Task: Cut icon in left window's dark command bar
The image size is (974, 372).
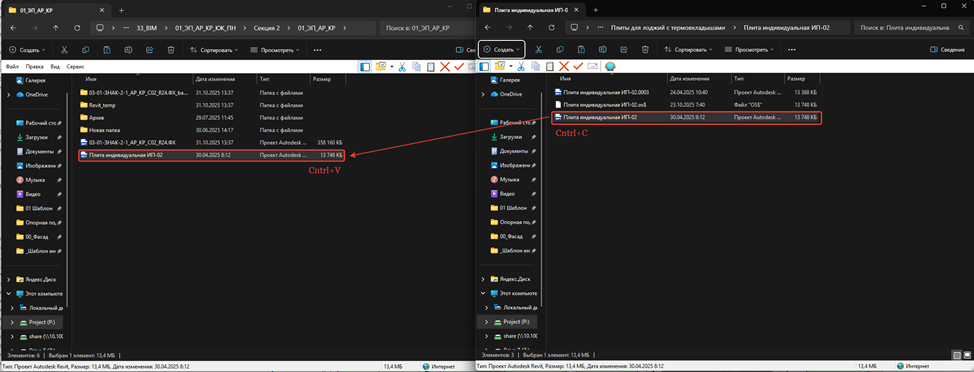Action: [64, 50]
